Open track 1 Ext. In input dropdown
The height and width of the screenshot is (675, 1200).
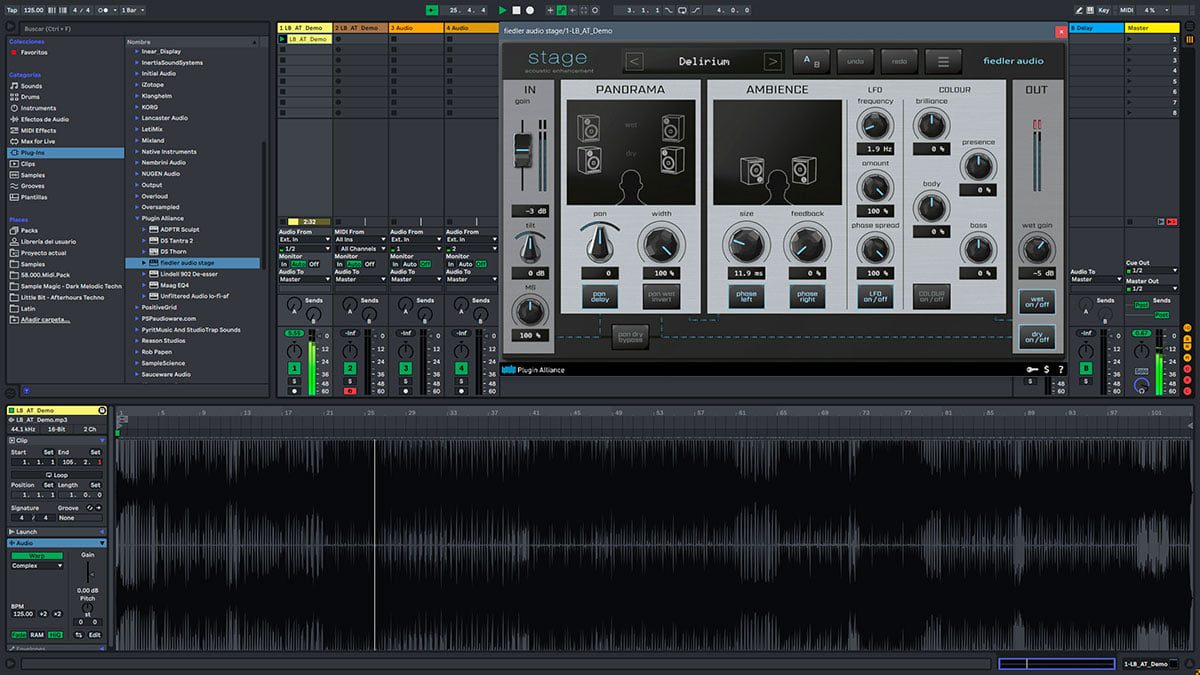pyautogui.click(x=304, y=240)
